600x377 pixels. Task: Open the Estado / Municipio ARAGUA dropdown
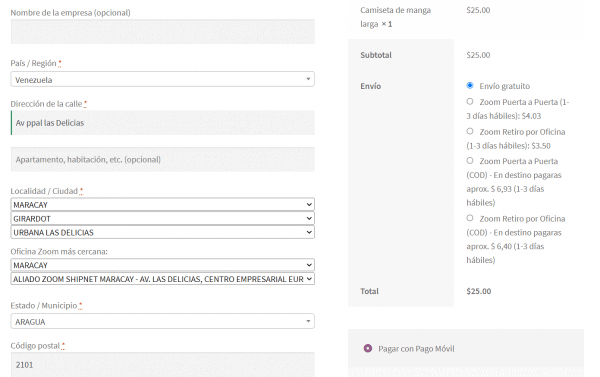[163, 321]
